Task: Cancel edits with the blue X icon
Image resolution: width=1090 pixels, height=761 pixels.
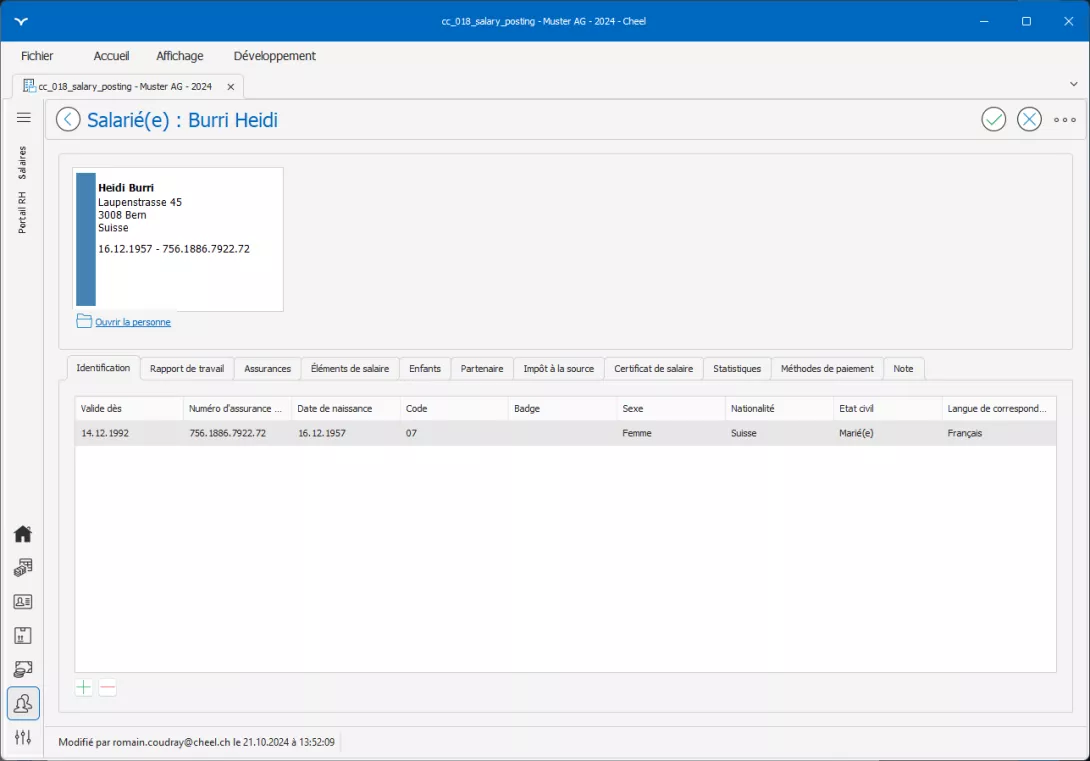Action: coord(1029,120)
